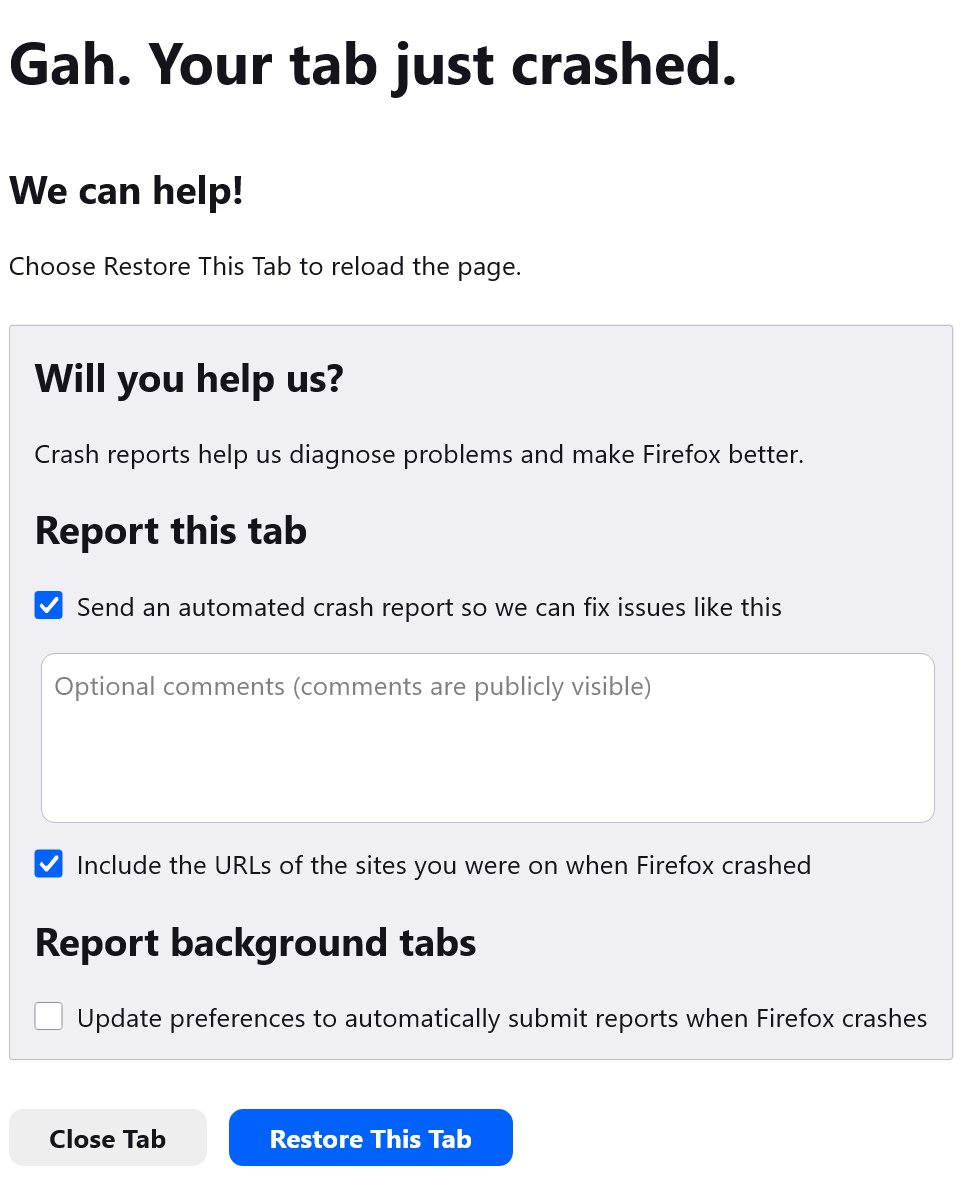Click the 'Crash reports help us diagnose' sentence
The width and height of the screenshot is (963, 1191).
(x=419, y=455)
